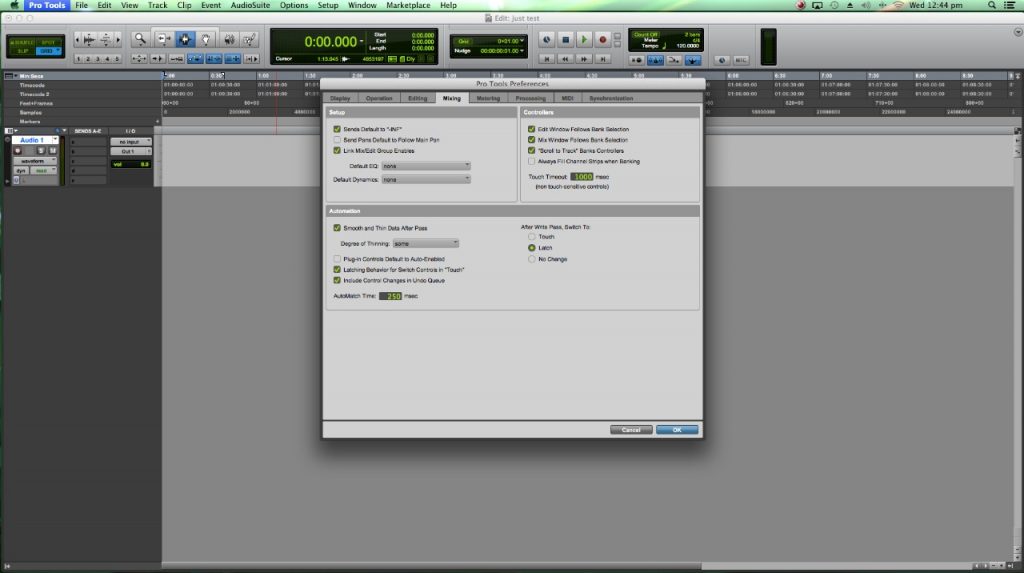The image size is (1024, 573).
Task: Select the Pencil tool
Action: tap(249, 40)
